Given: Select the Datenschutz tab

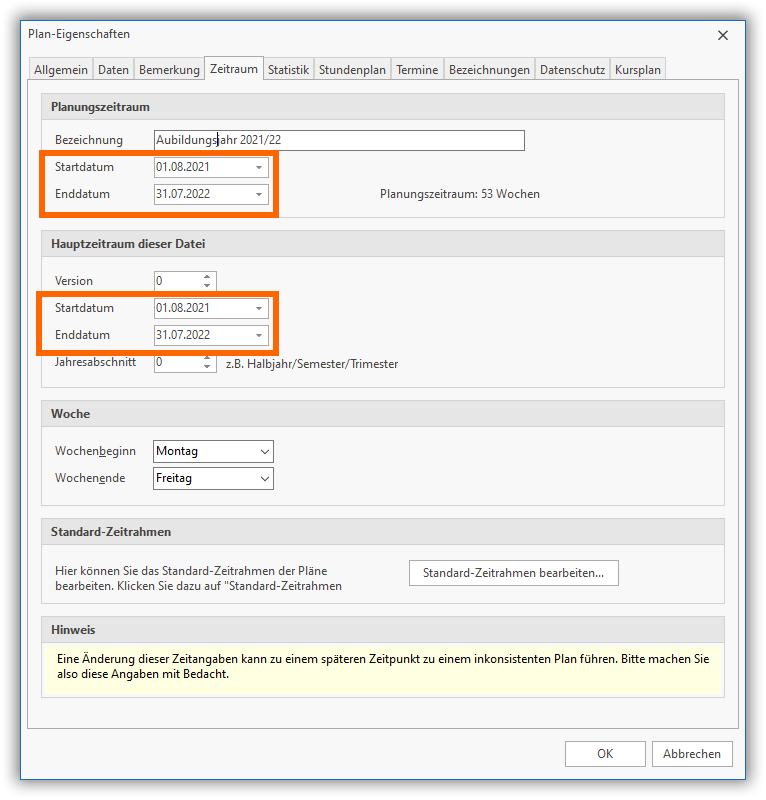Looking at the screenshot, I should point(572,70).
